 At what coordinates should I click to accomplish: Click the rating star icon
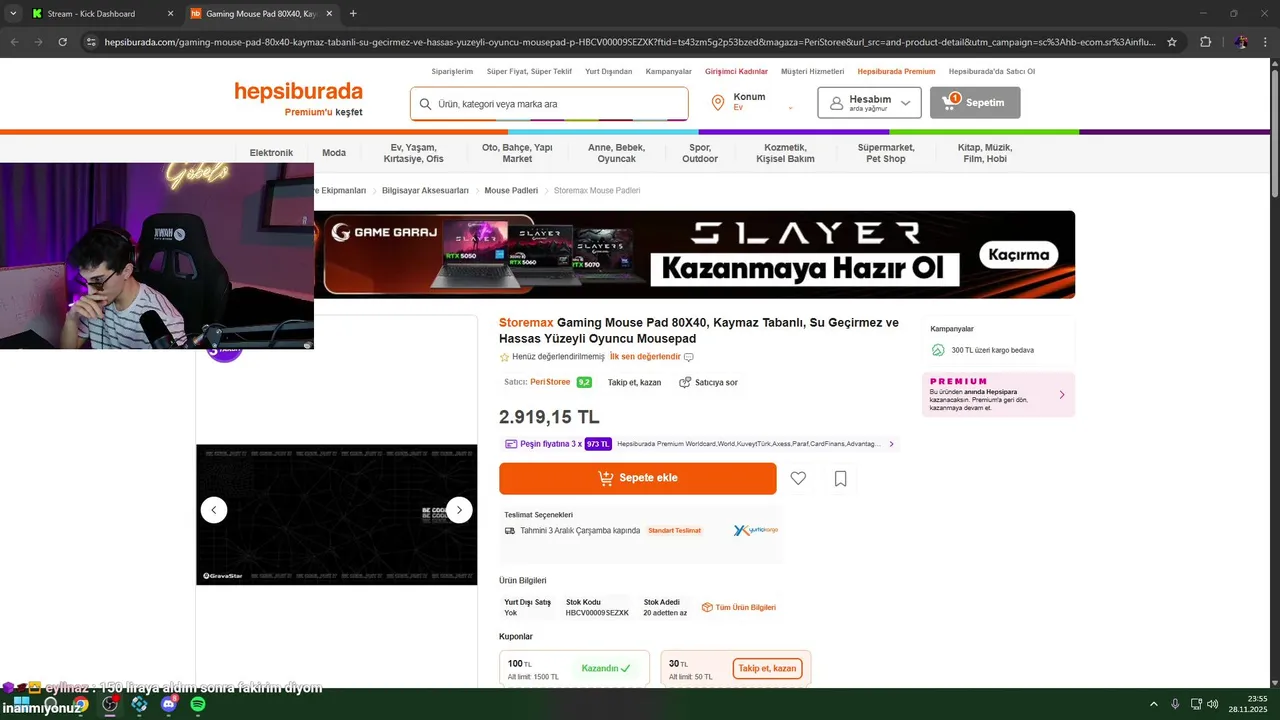(504, 357)
